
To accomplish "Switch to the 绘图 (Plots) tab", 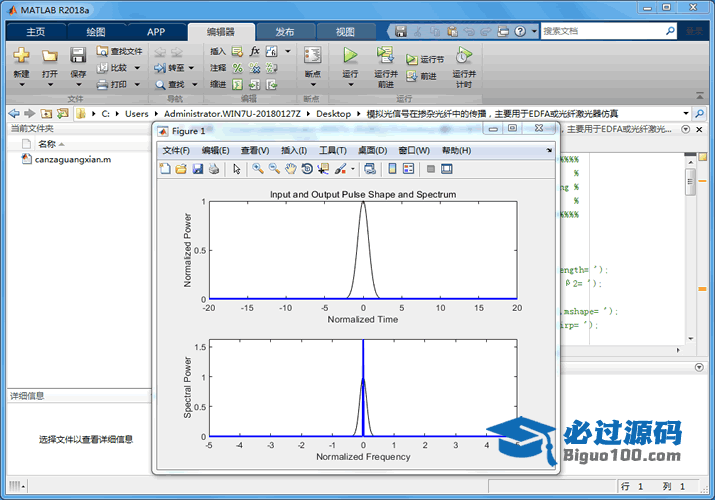I will tap(96, 32).
